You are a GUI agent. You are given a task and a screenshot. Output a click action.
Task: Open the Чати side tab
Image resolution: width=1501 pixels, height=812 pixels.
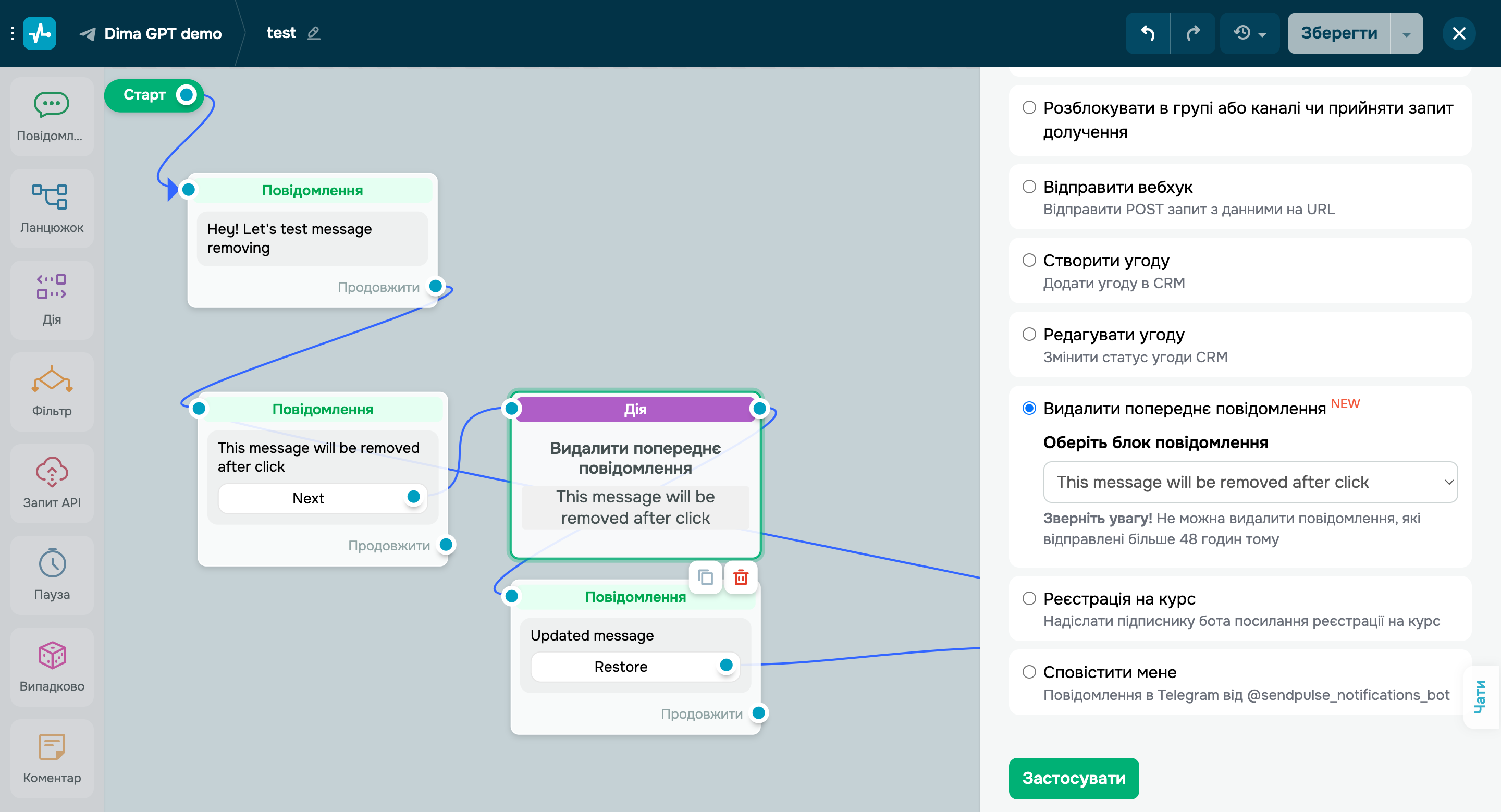(1480, 696)
